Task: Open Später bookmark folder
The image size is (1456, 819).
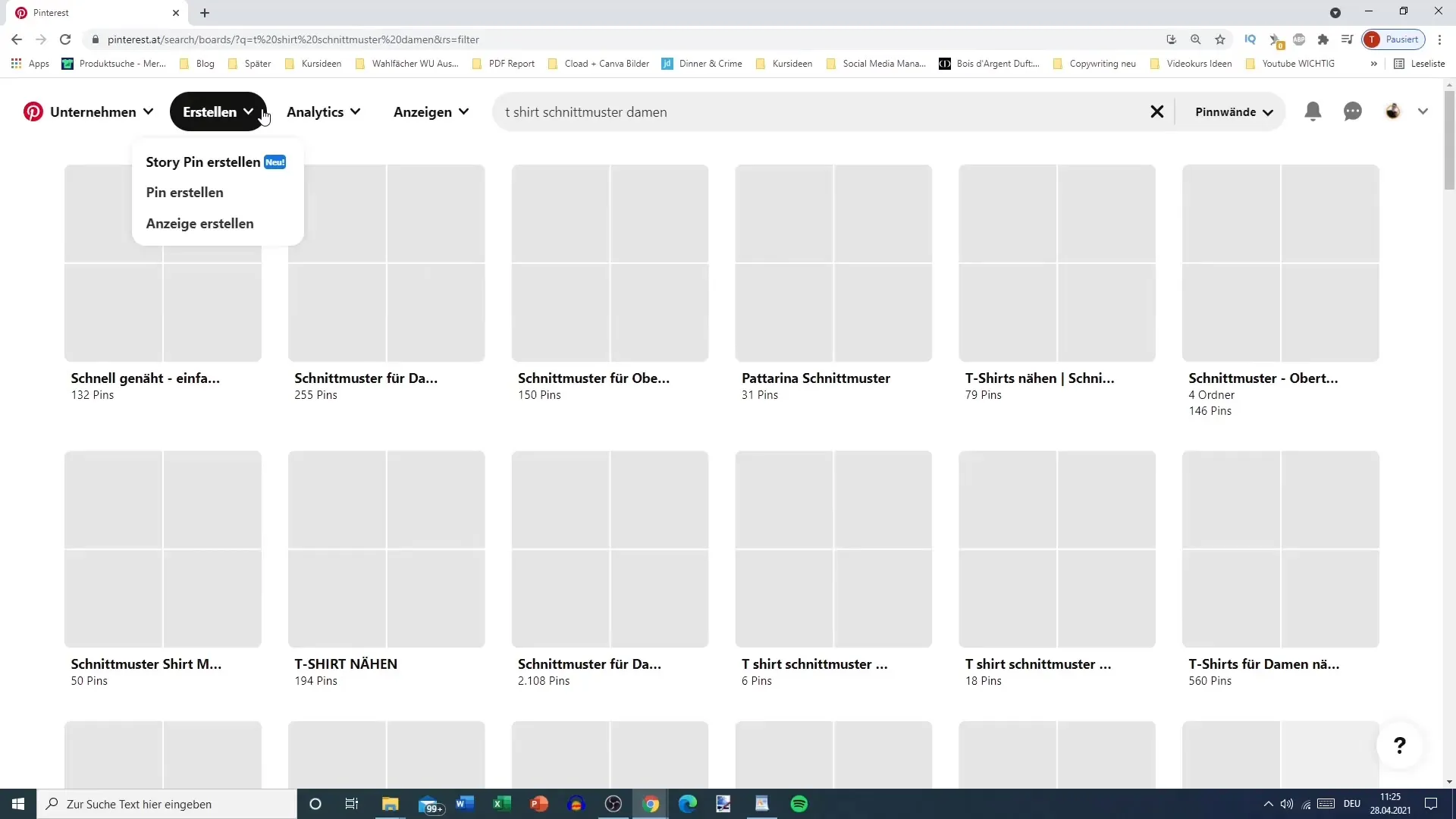Action: [x=250, y=64]
